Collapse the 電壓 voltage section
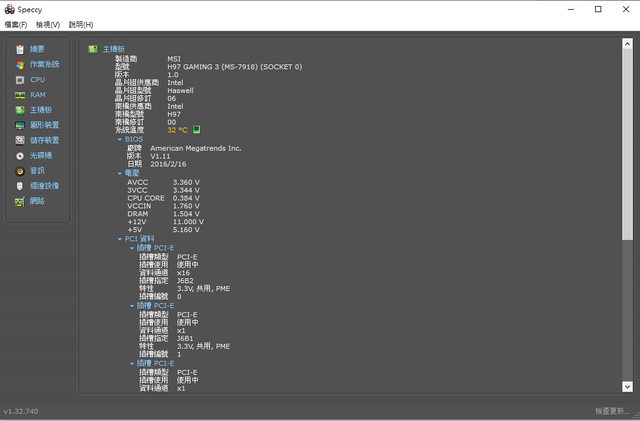The width and height of the screenshot is (640, 421). 120,173
